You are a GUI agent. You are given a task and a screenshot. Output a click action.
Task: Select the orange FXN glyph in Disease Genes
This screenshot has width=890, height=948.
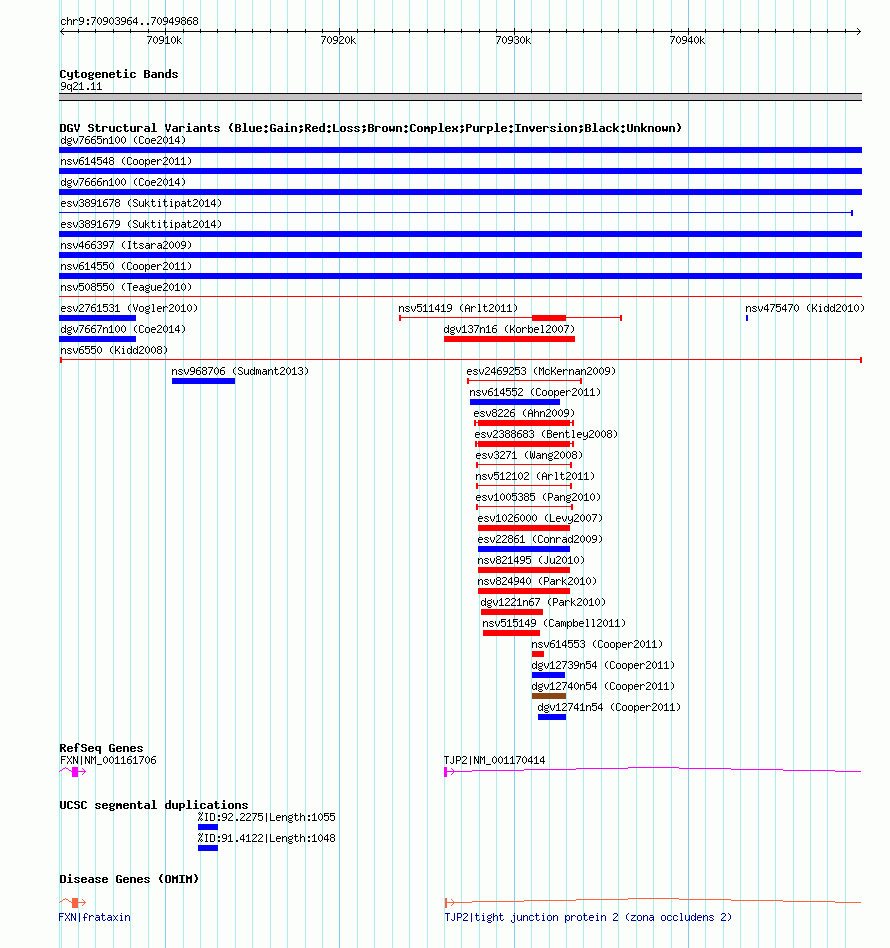(73, 903)
